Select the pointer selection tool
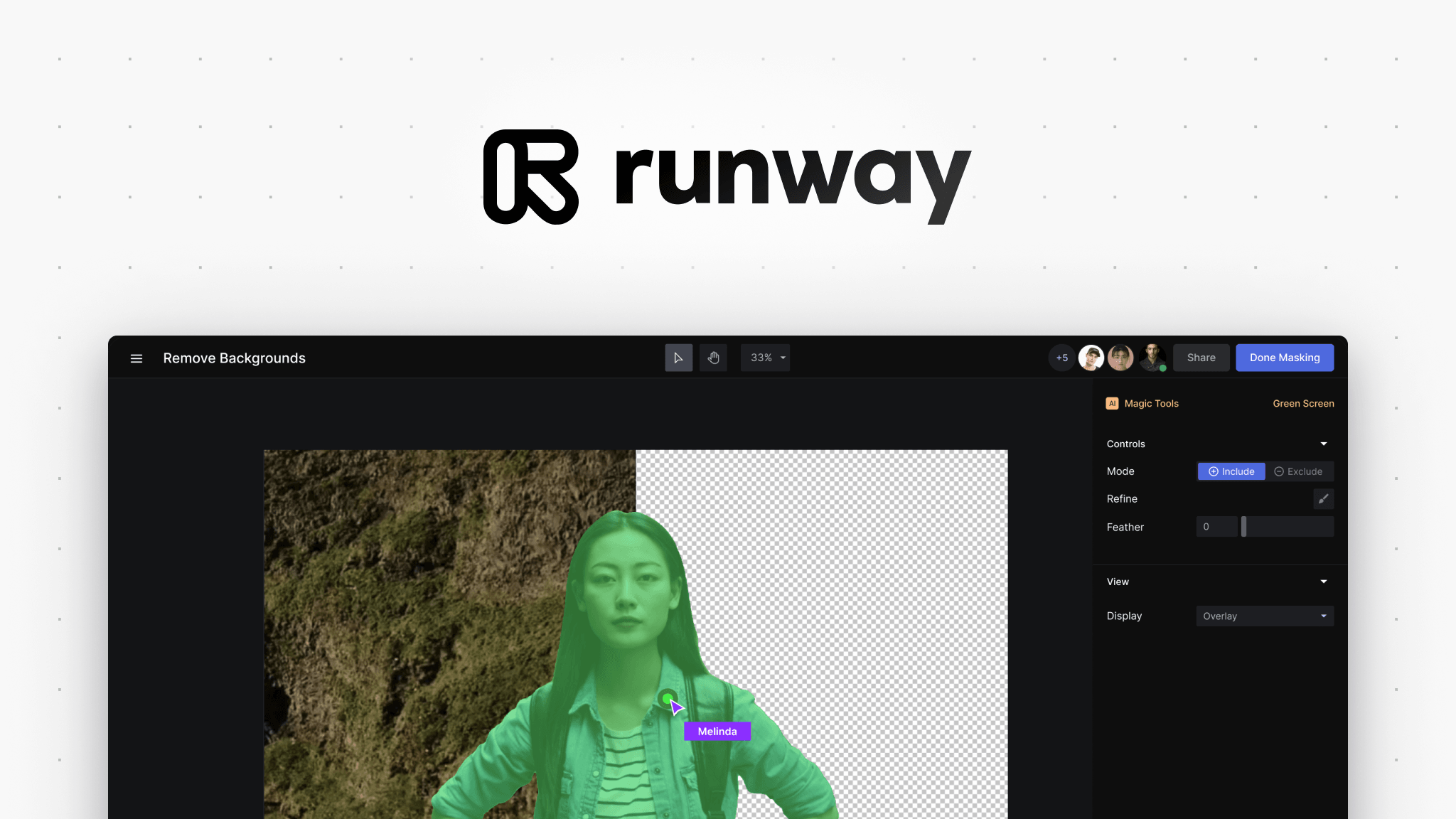1456x819 pixels. [x=678, y=358]
